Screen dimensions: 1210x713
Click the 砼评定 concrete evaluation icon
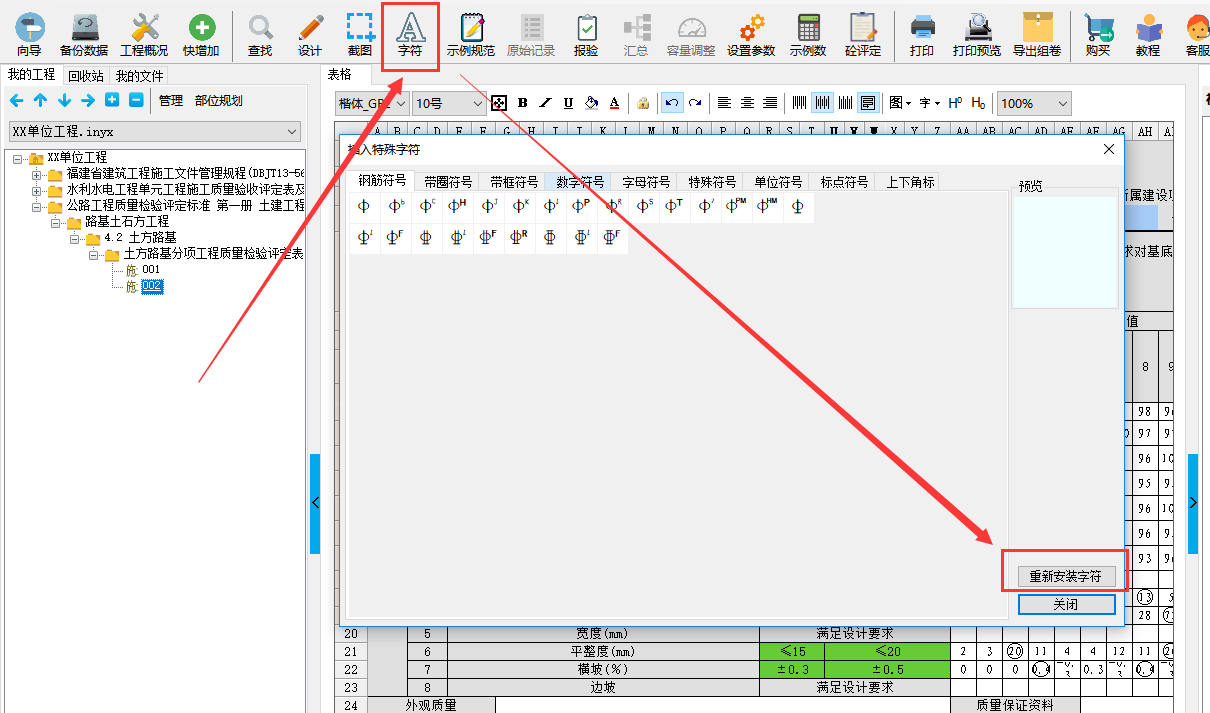[862, 34]
